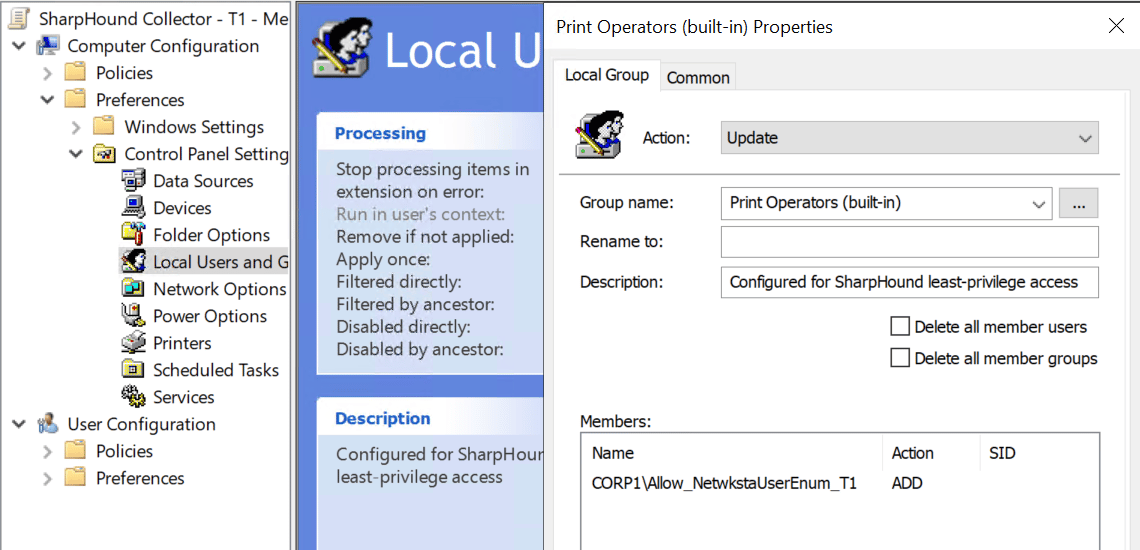Expand the Windows Settings node
The width and height of the screenshot is (1140, 550).
click(76, 127)
